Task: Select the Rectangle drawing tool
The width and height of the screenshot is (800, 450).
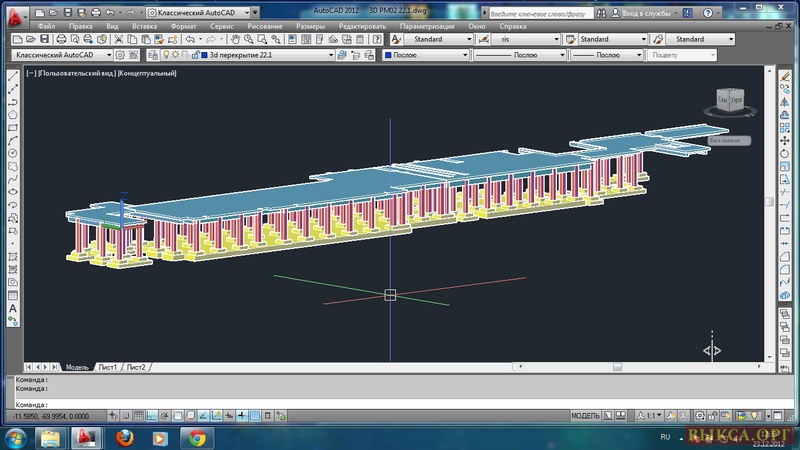Action: point(13,127)
